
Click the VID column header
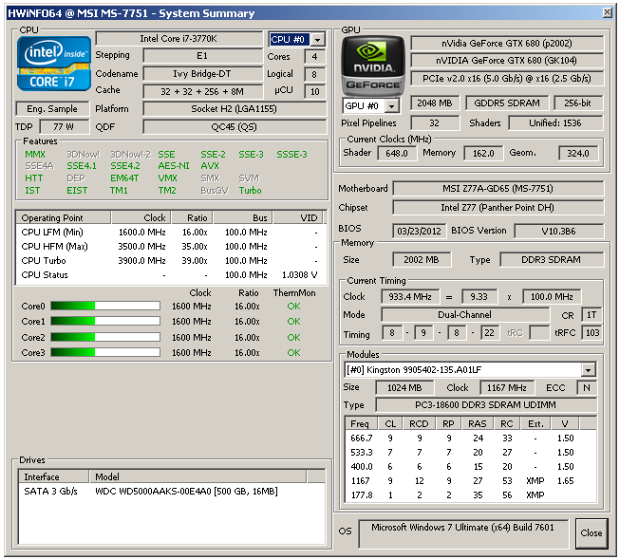pos(298,218)
